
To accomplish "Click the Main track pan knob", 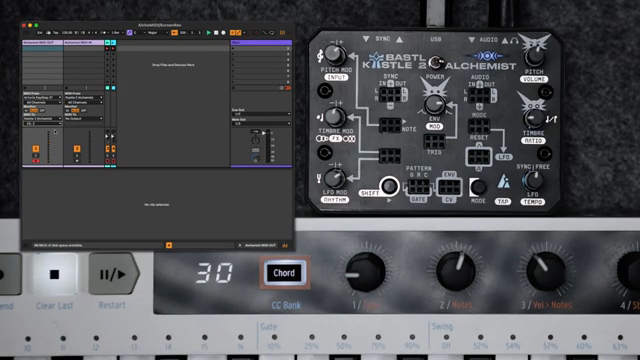I will click(x=256, y=140).
